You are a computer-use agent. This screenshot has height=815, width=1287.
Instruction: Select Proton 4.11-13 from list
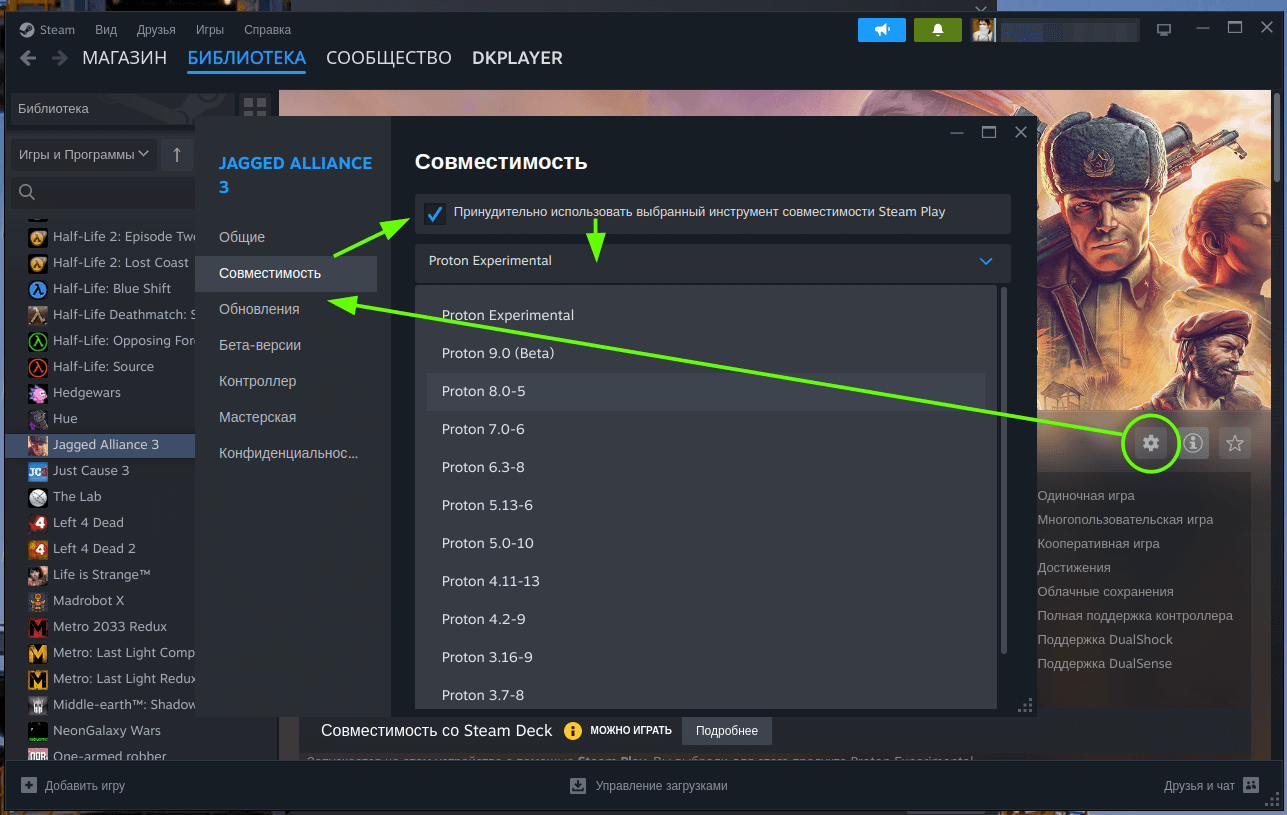pos(706,581)
